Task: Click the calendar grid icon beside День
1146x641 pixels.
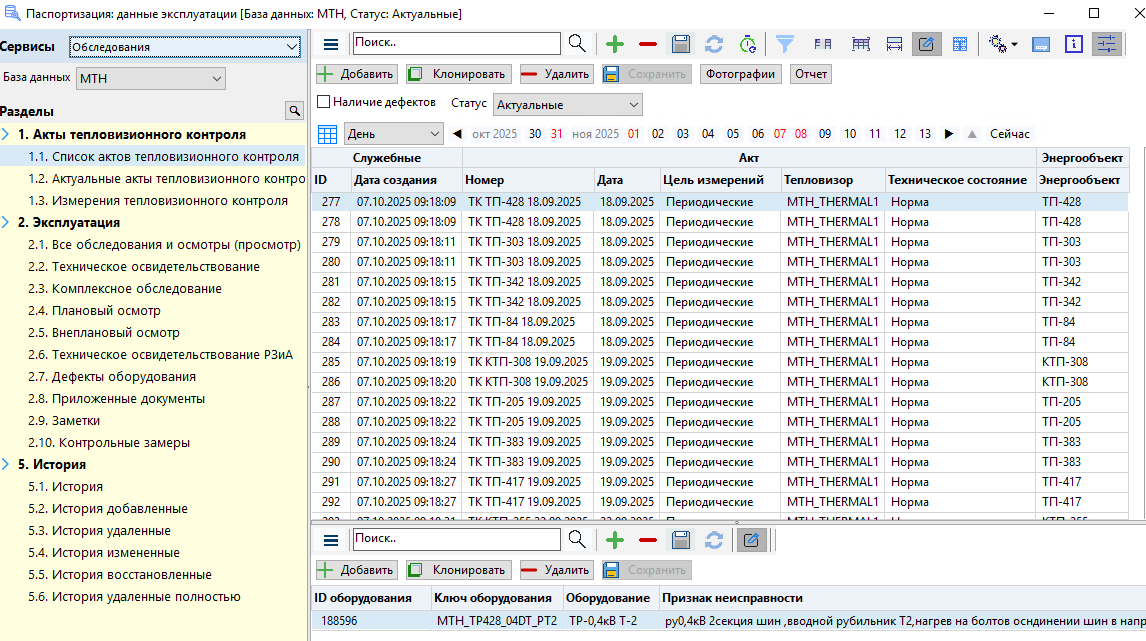Action: [327, 134]
